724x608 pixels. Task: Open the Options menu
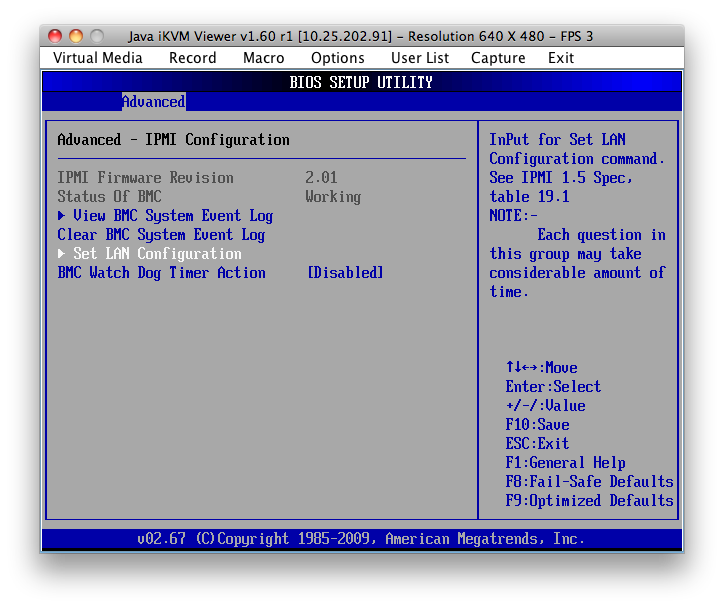[337, 58]
